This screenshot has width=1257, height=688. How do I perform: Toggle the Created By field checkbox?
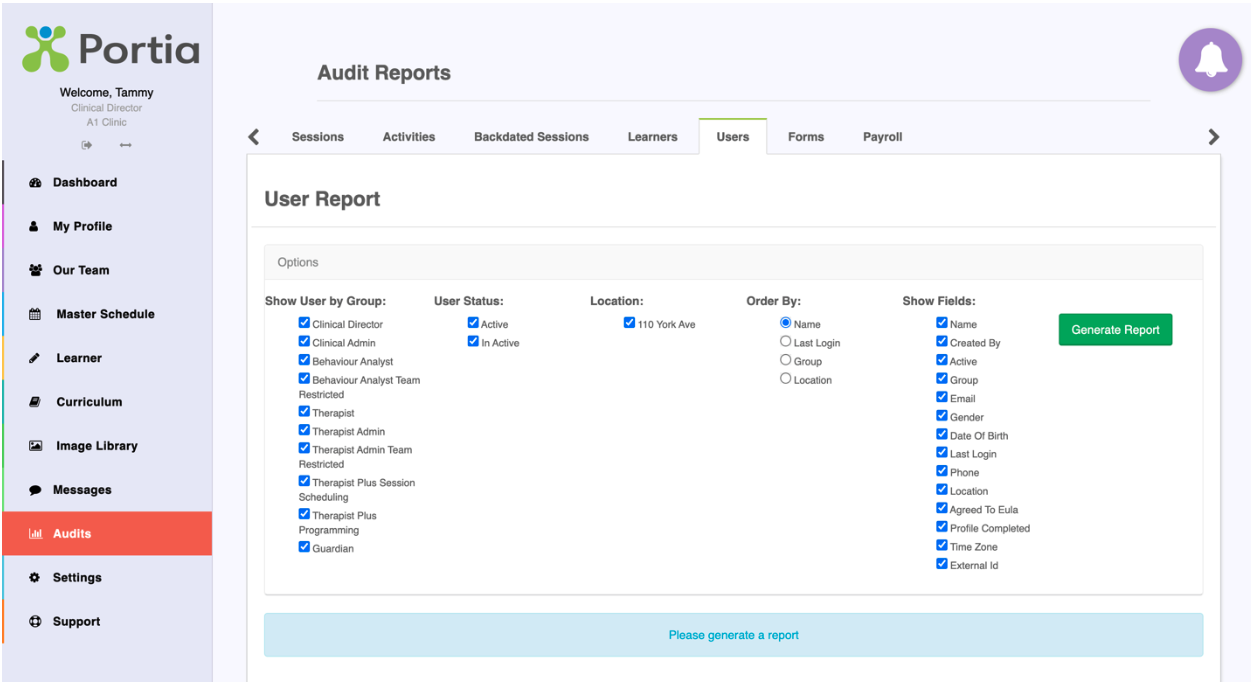coord(942,342)
